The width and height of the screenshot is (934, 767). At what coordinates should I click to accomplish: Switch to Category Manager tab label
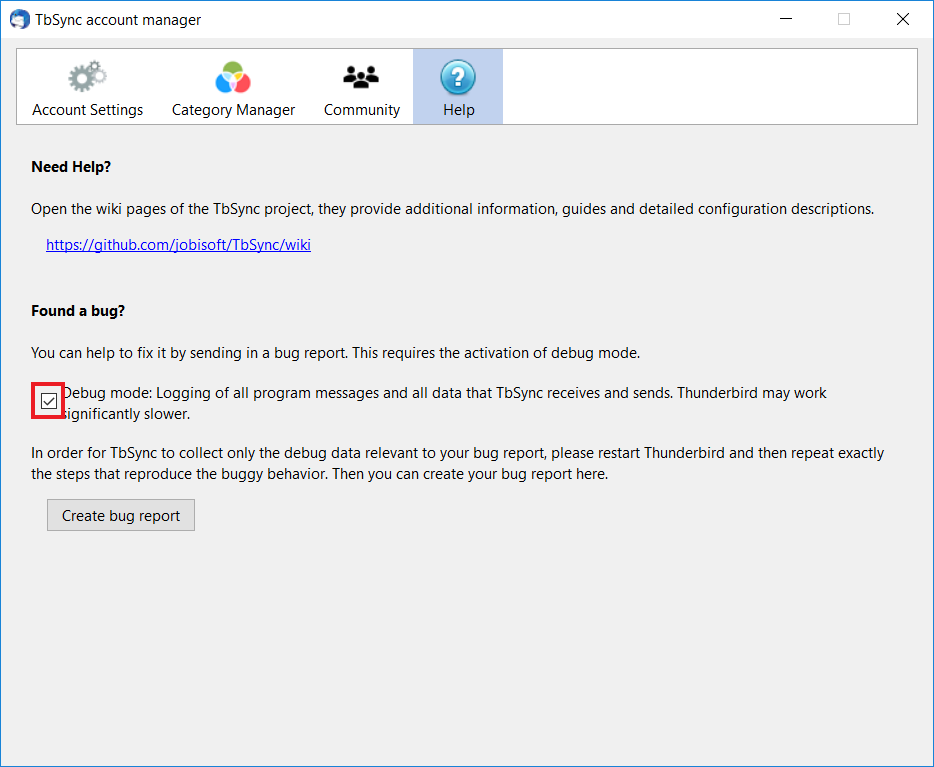coord(234,110)
